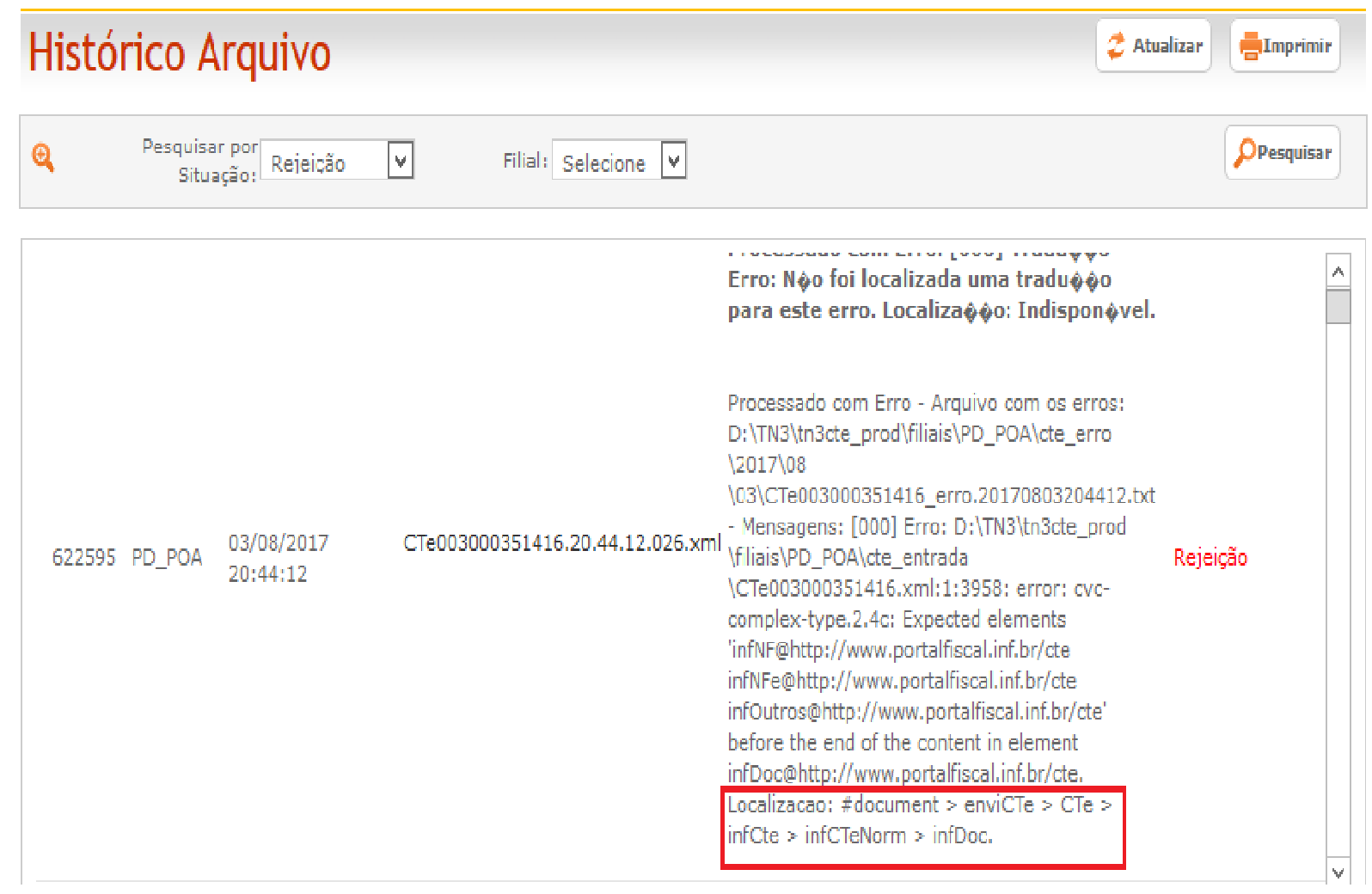Viewport: 1372px width, 894px height.
Task: Expand the Filial dropdown arrow
Action: 674,160
